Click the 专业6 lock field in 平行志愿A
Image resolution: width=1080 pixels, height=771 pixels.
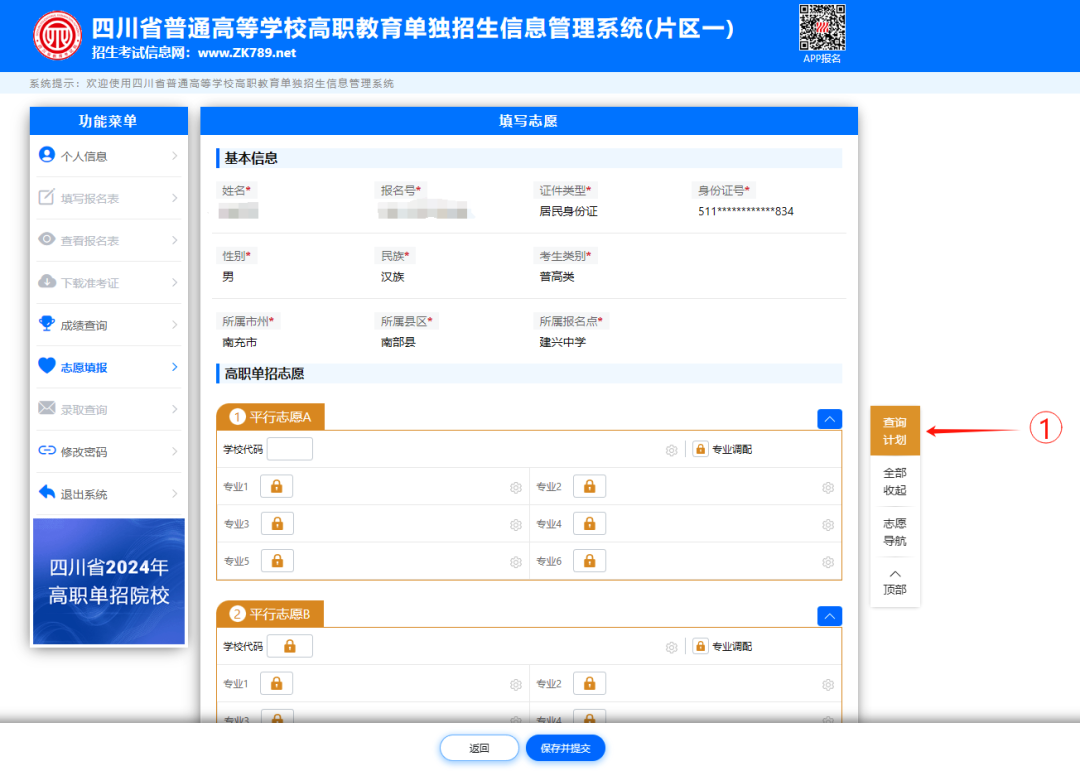[589, 561]
